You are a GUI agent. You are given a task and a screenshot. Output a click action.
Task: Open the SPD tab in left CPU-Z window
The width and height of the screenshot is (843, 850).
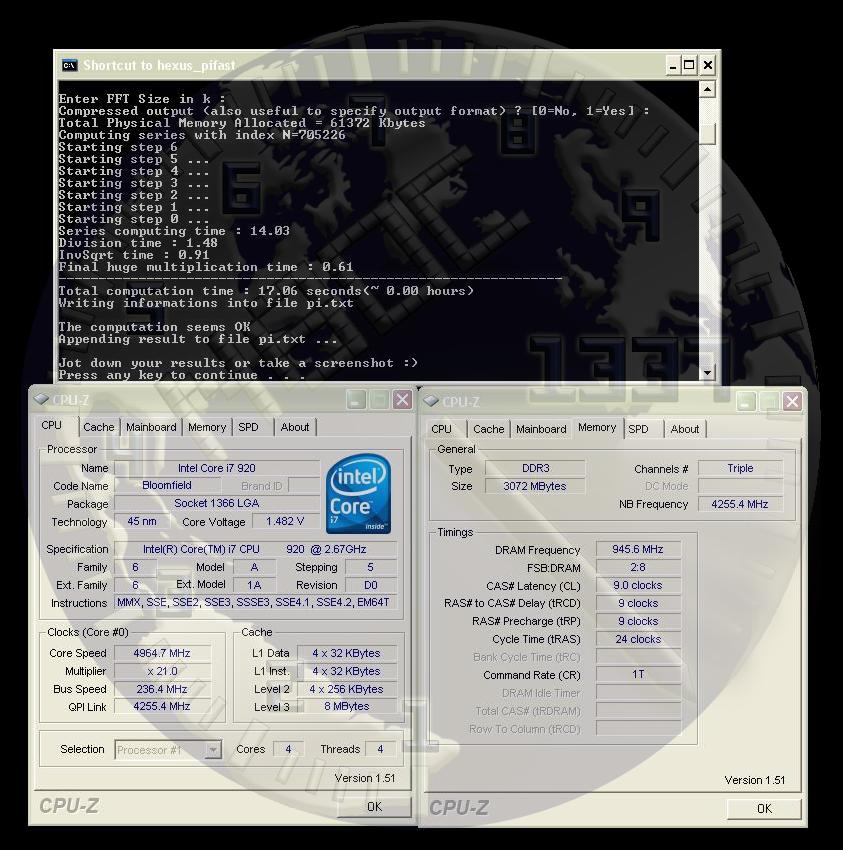point(248,427)
